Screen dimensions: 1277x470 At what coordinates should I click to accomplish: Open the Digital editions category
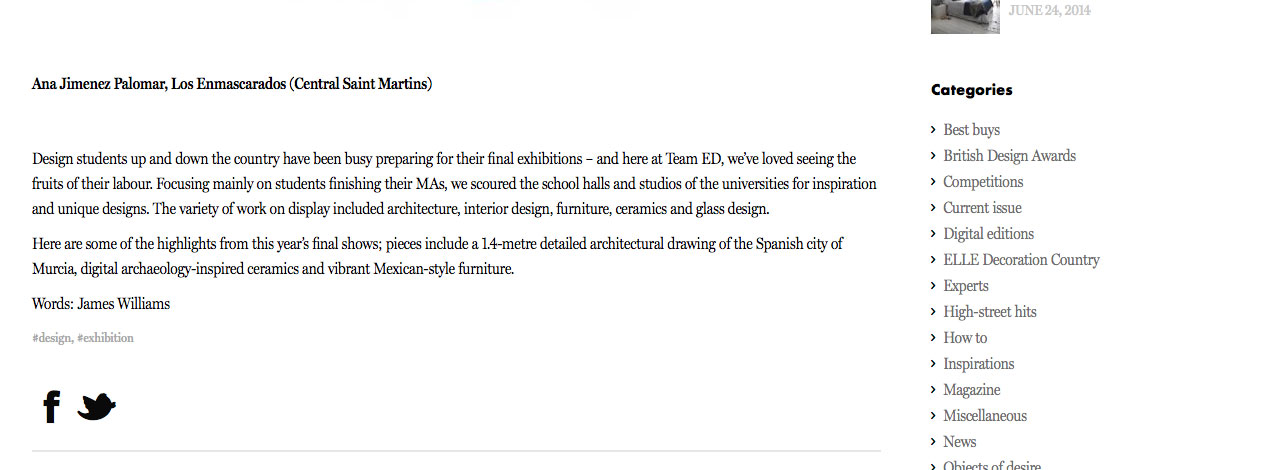[x=988, y=234]
